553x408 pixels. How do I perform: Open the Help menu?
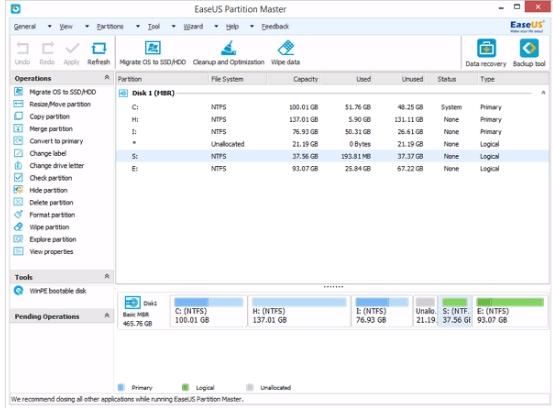[232, 26]
